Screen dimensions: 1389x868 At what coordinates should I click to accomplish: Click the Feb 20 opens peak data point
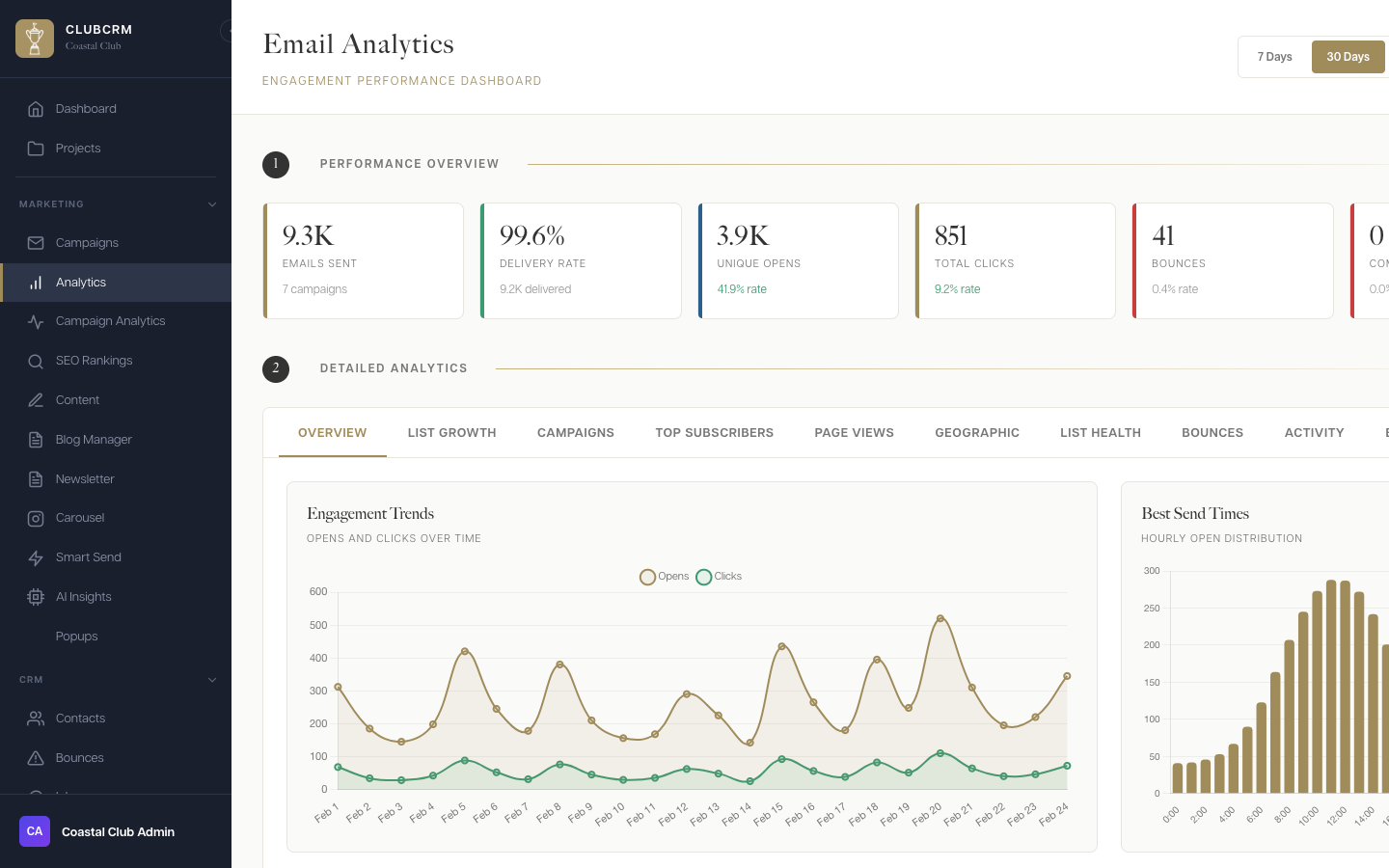coord(940,617)
